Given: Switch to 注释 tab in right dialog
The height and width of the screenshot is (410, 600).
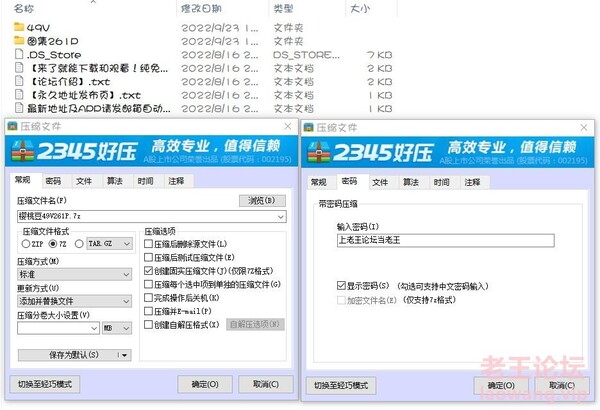Looking at the screenshot, I should point(472,182).
